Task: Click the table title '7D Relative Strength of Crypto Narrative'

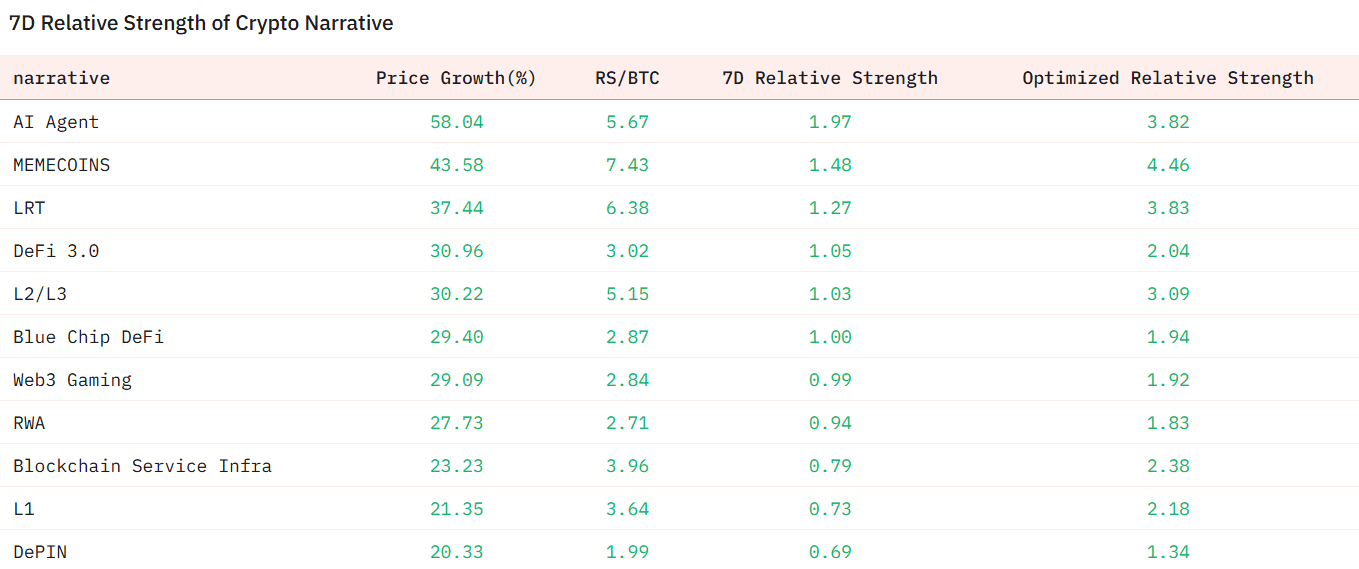Action: click(x=201, y=23)
